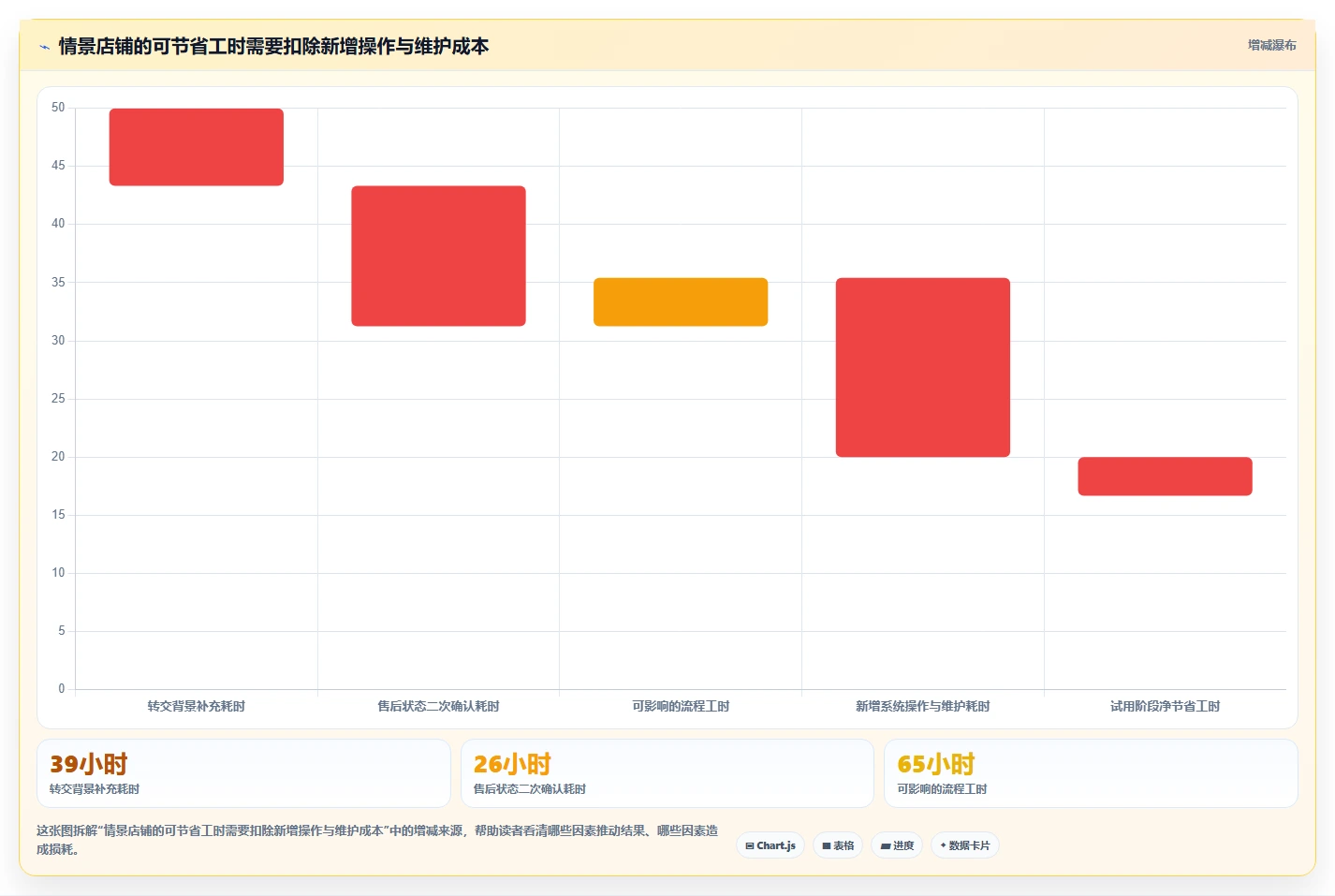This screenshot has height=896, width=1335.
Task: Click the x-axis label 试用阶段净节省工时
Action: (1165, 706)
